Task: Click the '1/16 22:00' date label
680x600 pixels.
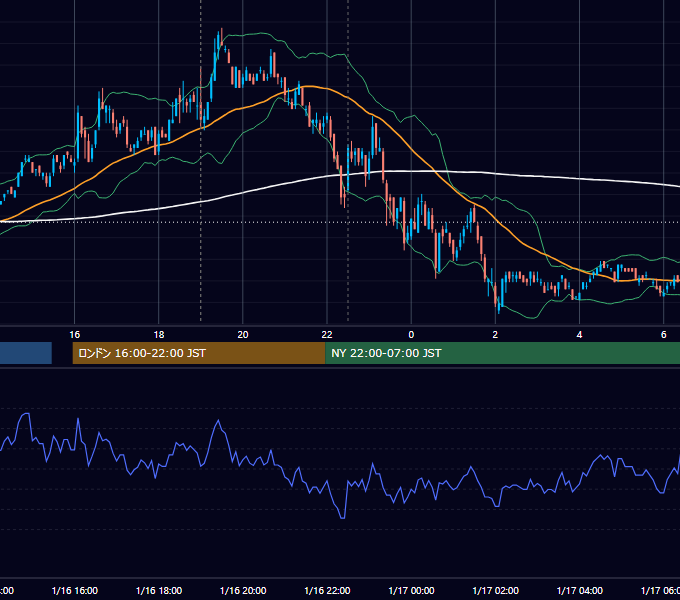Action: (327, 590)
